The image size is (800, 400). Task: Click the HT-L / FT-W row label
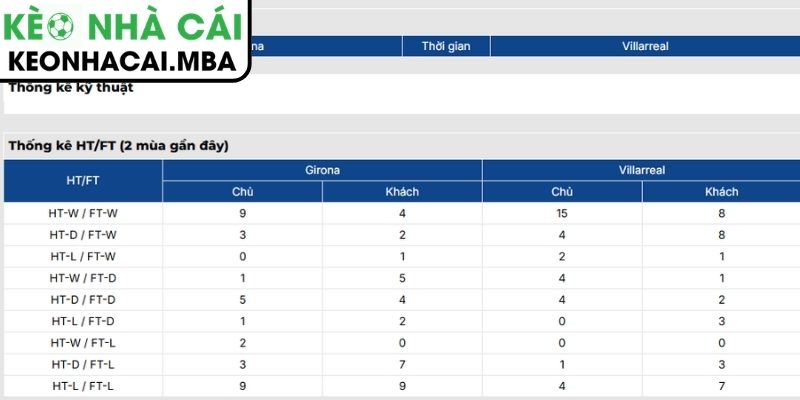click(83, 256)
